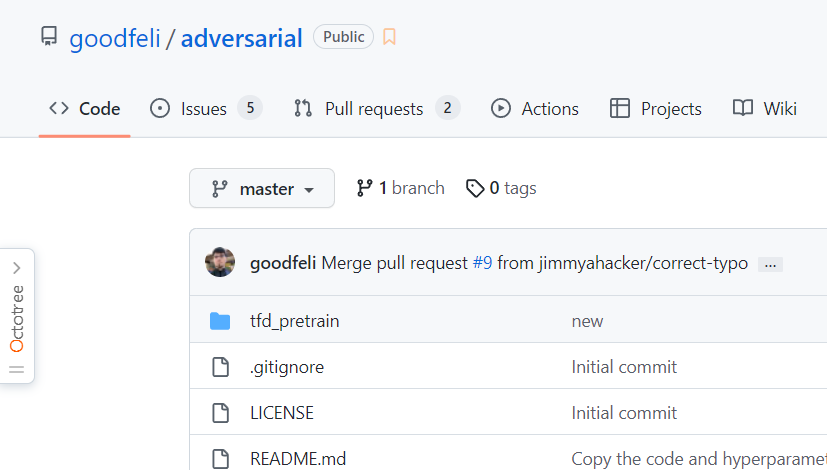Switch to the Issues tab
Screen dimensions: 827x470
205,109
